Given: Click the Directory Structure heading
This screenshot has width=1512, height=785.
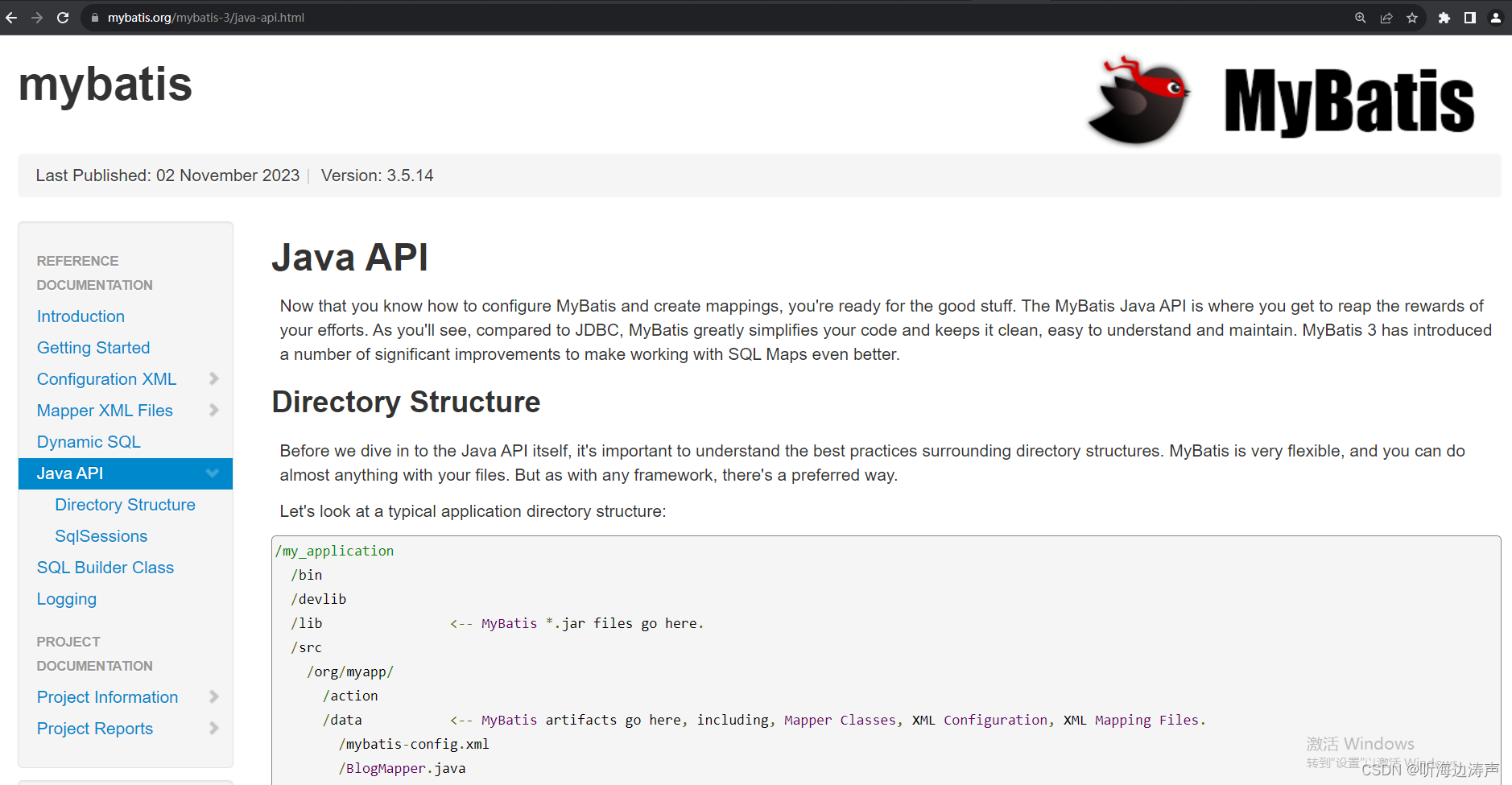Looking at the screenshot, I should point(407,402).
